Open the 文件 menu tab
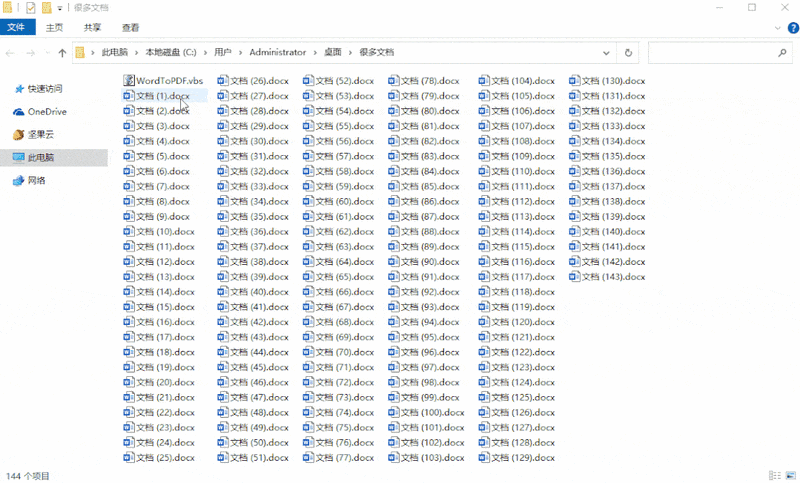Screen dimensions: 800x483 coord(17,28)
